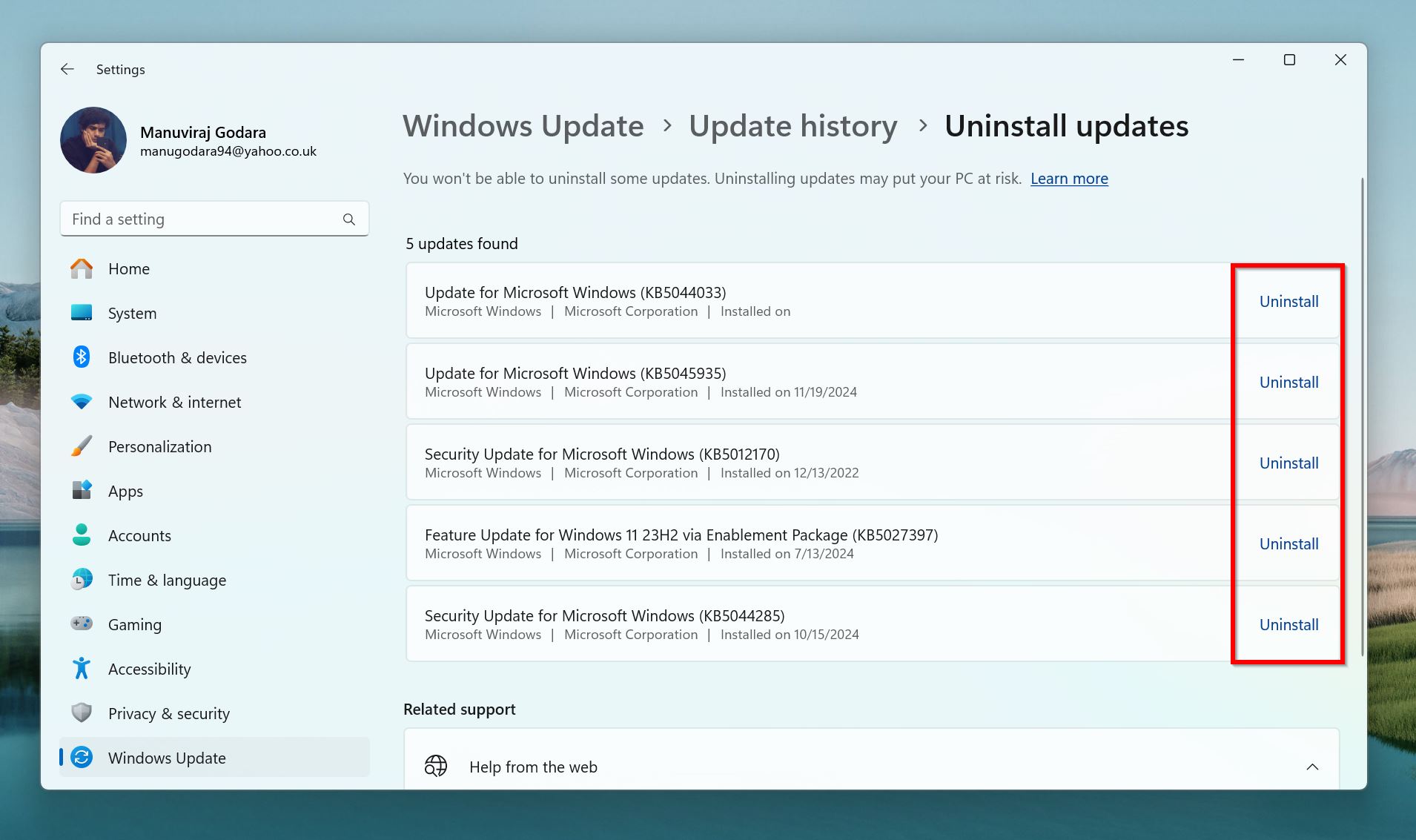
Task: Click the search magnifier icon
Action: [x=349, y=219]
